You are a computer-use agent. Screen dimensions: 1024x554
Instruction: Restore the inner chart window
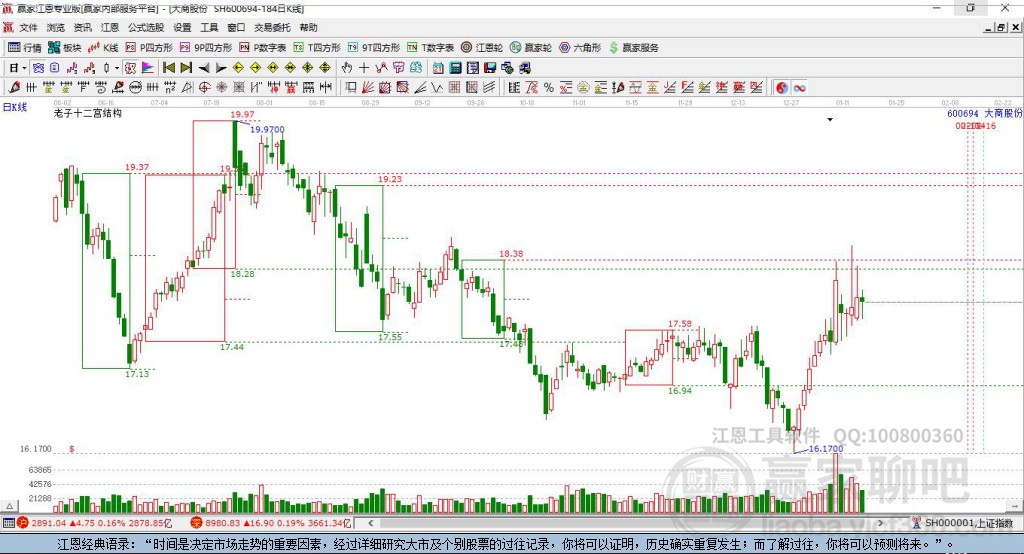(1002, 27)
